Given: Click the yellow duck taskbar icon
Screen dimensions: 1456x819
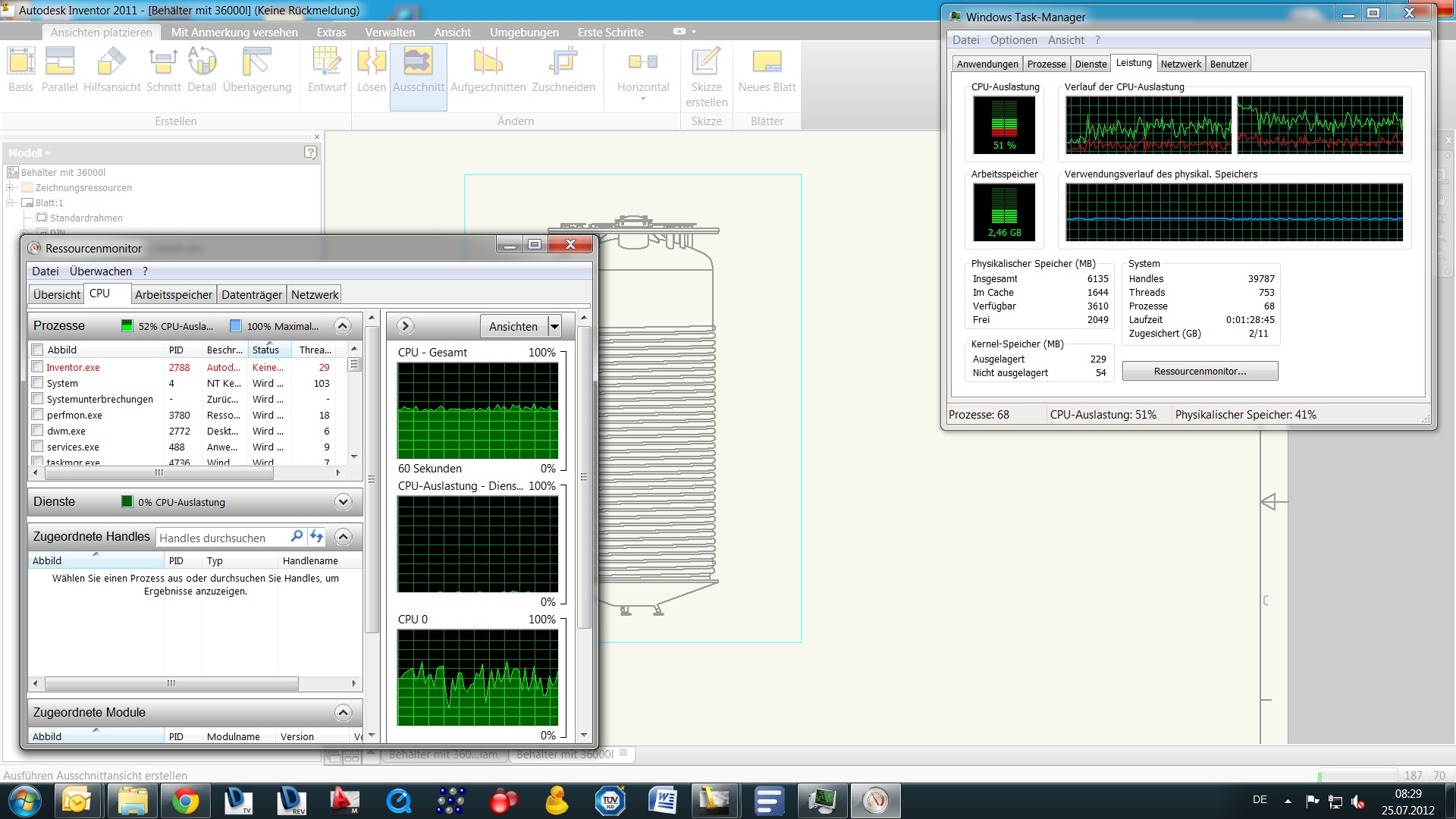Looking at the screenshot, I should point(556,801).
